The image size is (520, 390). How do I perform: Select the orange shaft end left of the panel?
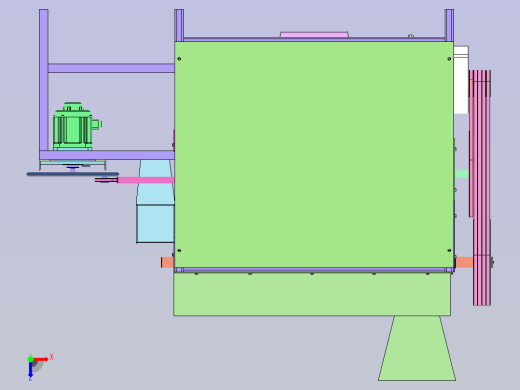(x=167, y=262)
